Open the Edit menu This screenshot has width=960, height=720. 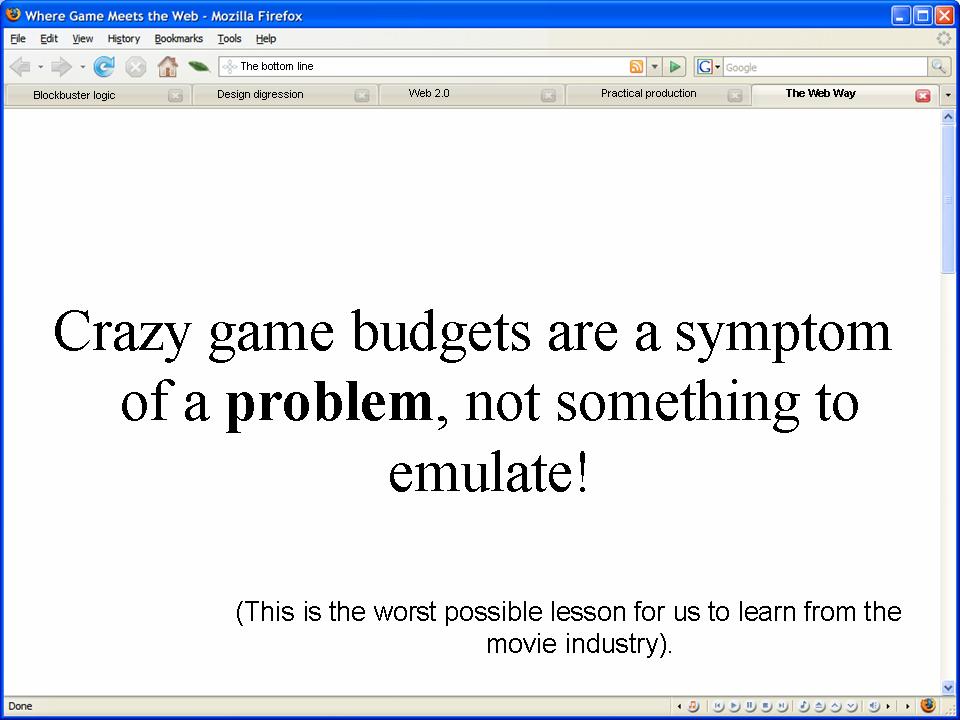tap(49, 39)
